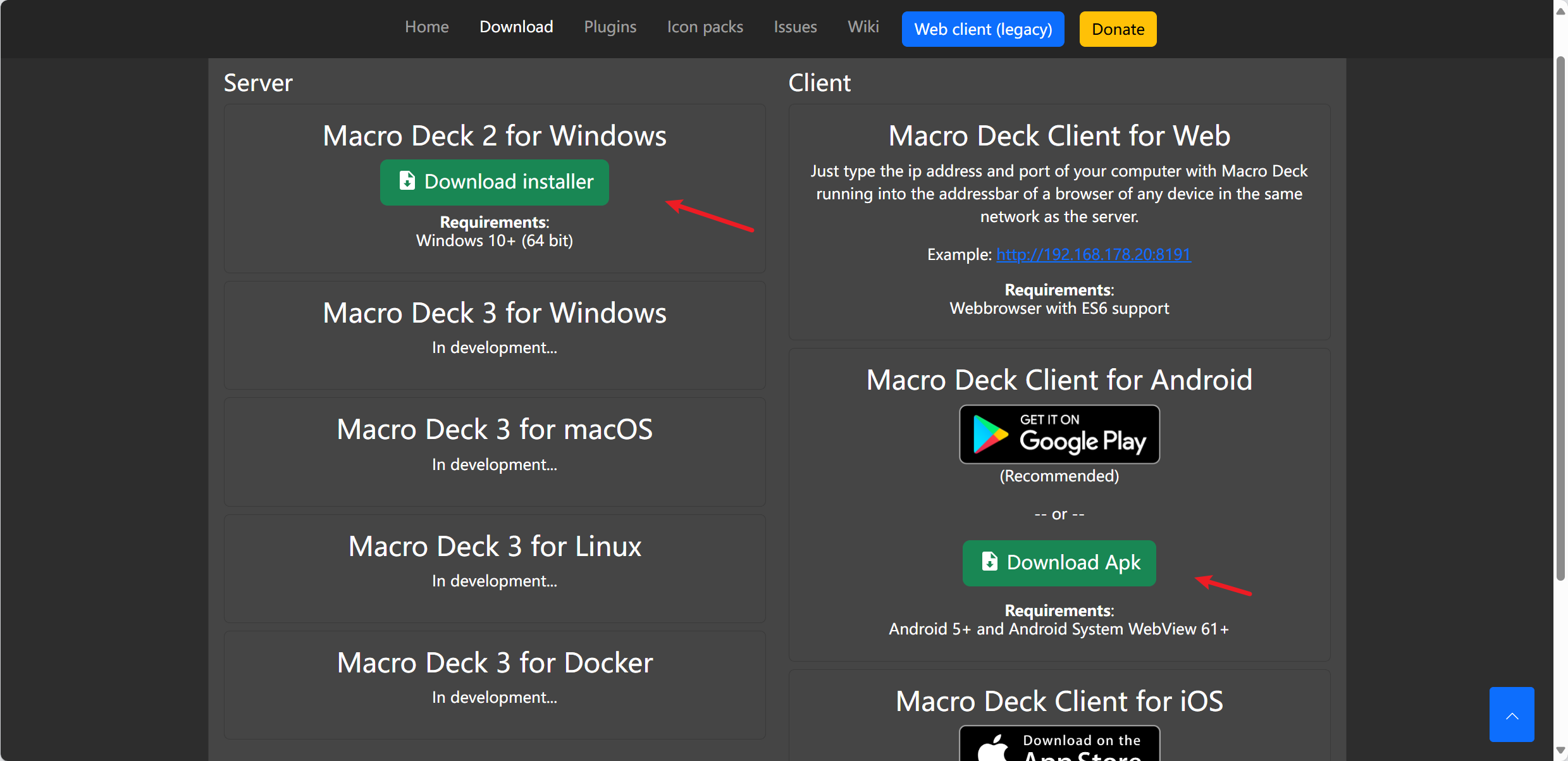The width and height of the screenshot is (1568, 761).
Task: Open the Issues nav link
Action: 795,27
